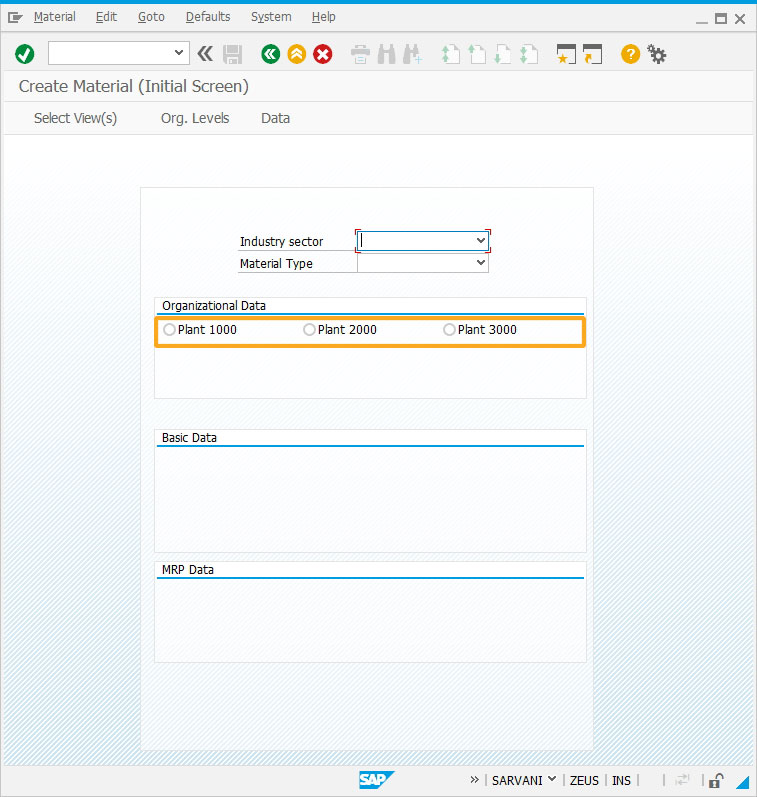757x797 pixels.
Task: Click the green Back icon
Action: point(270,54)
